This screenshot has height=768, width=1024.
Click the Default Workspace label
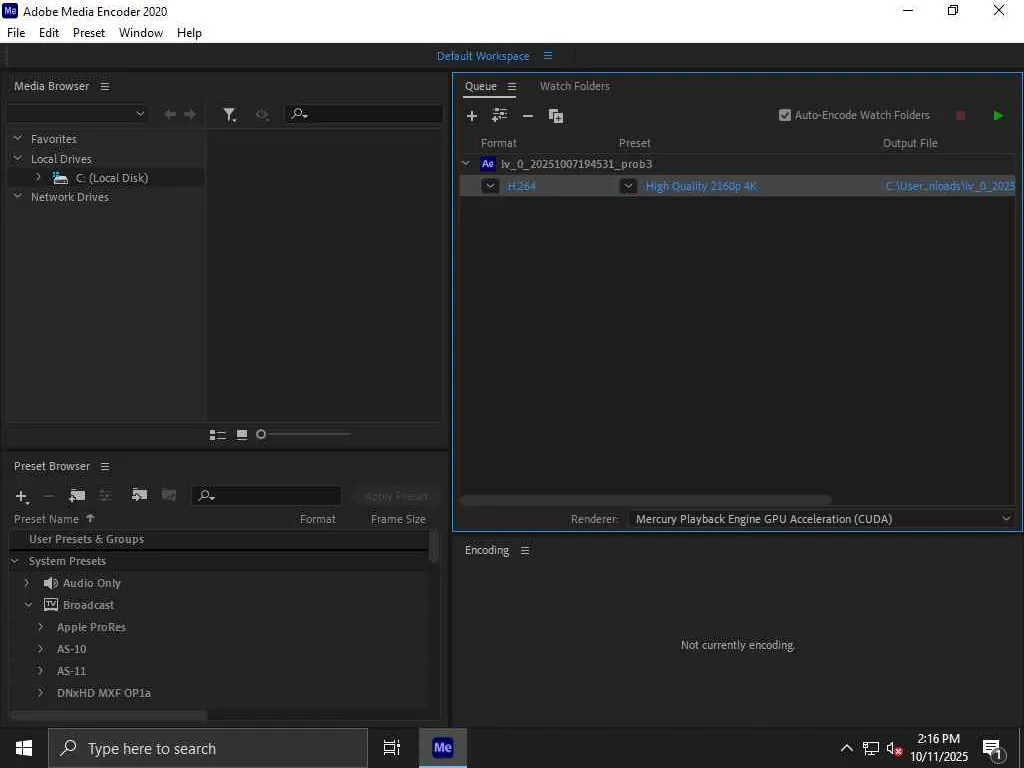point(483,56)
